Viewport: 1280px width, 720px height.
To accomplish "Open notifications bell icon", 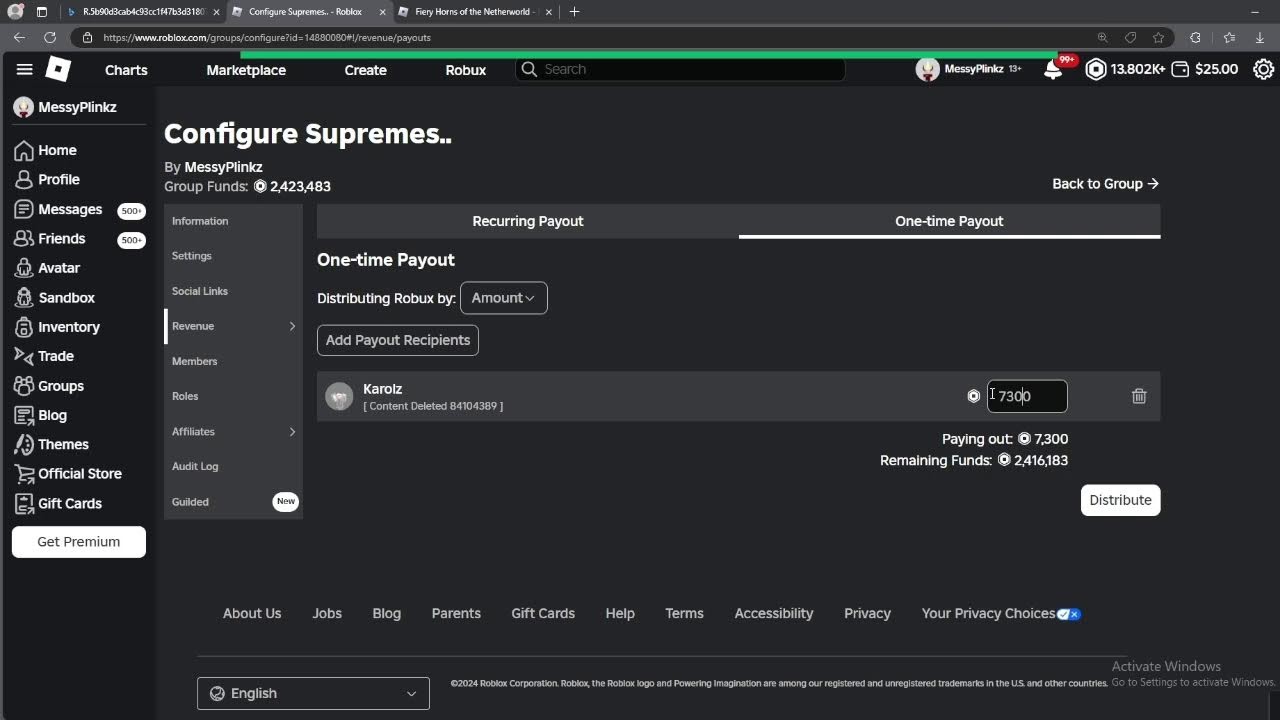I will click(1053, 69).
